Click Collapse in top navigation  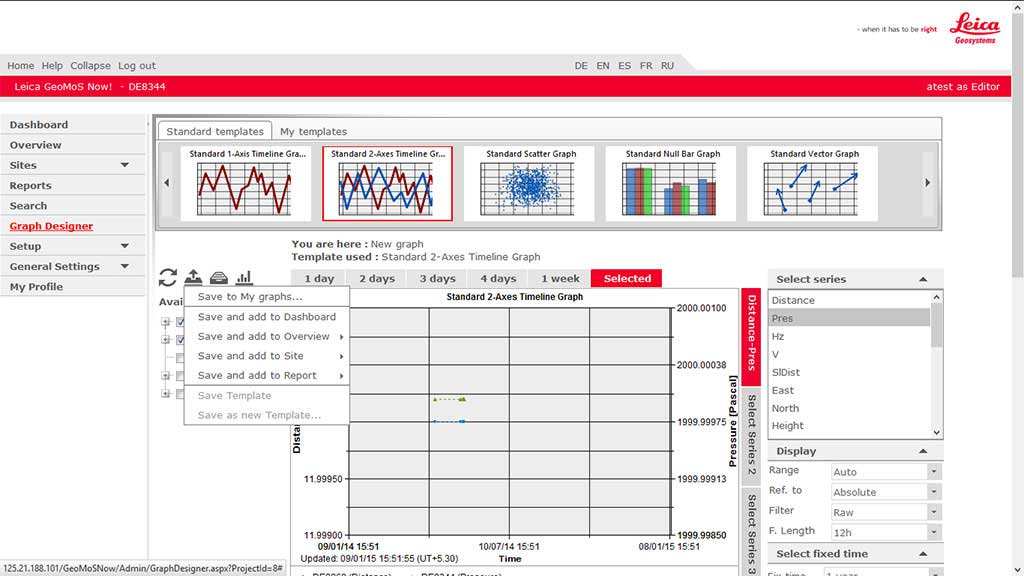[90, 65]
